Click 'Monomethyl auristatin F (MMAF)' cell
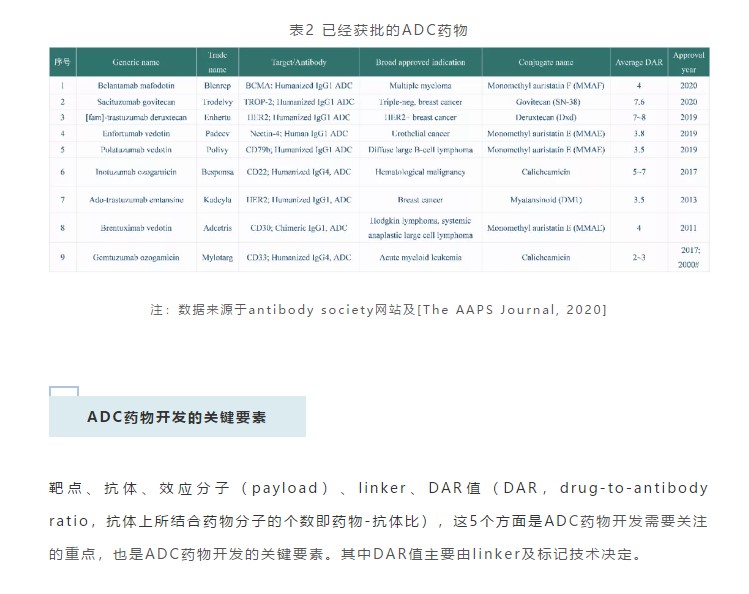 click(x=546, y=85)
